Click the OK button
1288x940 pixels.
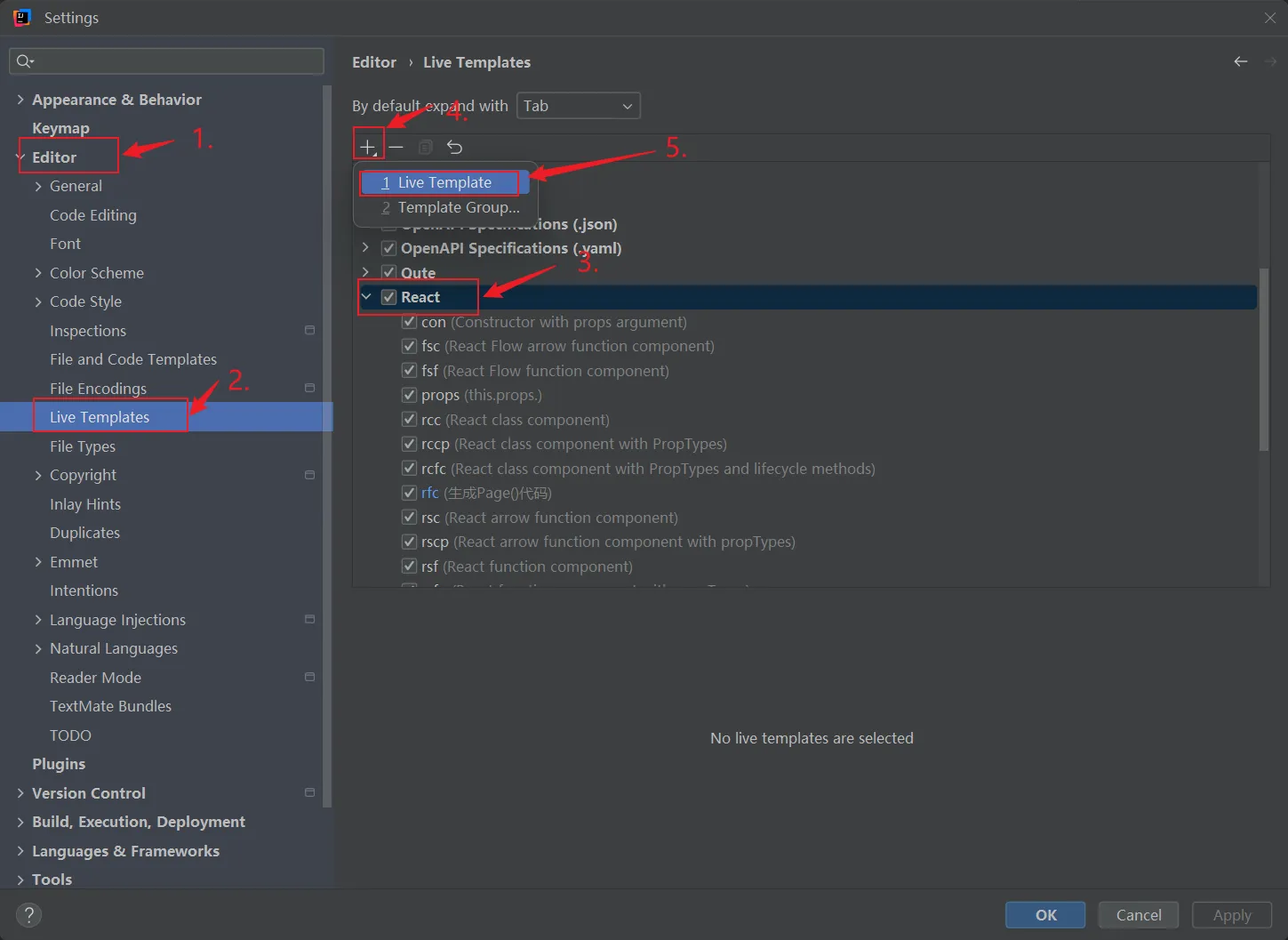tap(1045, 915)
